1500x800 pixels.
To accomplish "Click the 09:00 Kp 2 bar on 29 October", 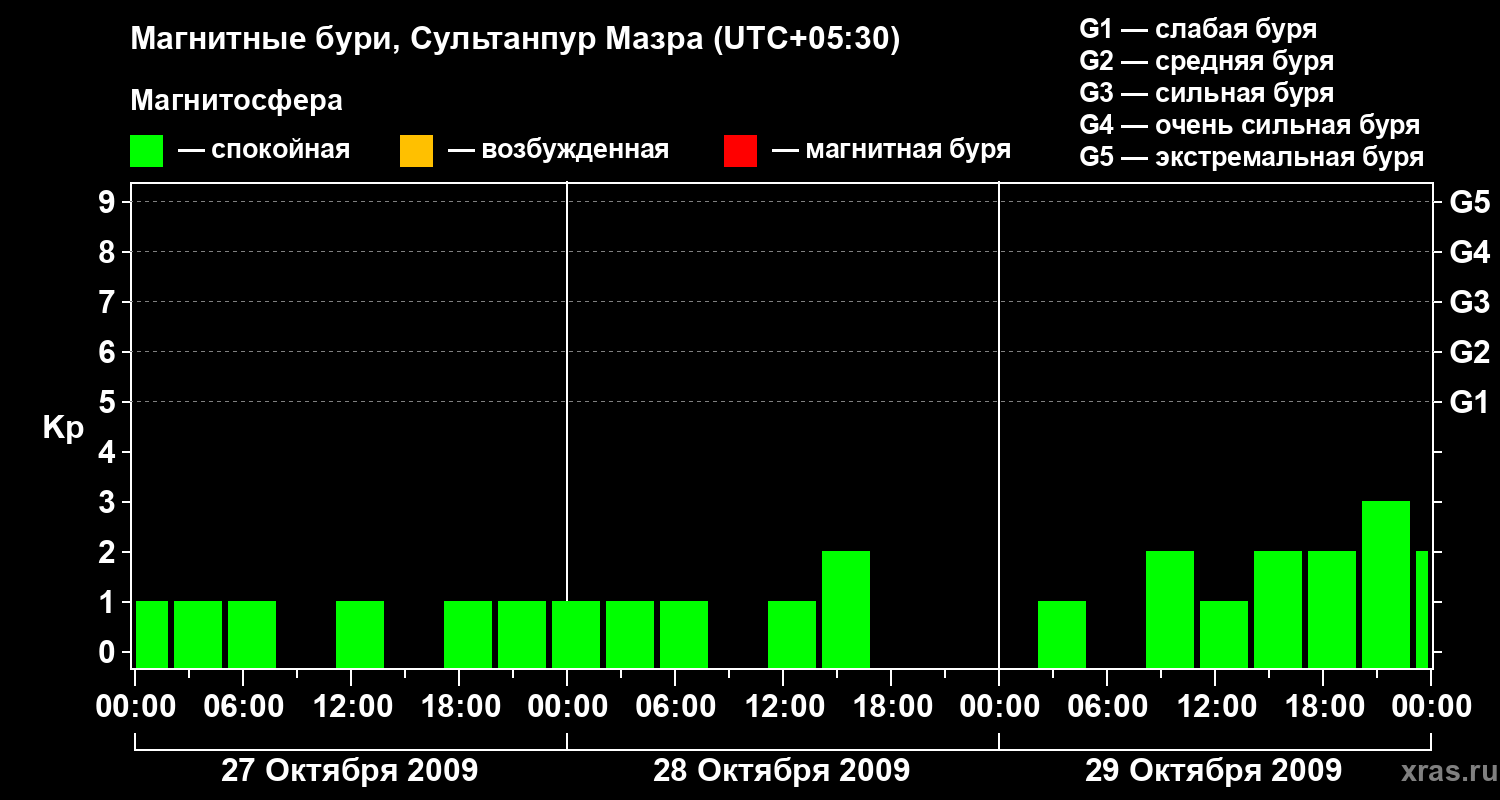I will click(1170, 609).
